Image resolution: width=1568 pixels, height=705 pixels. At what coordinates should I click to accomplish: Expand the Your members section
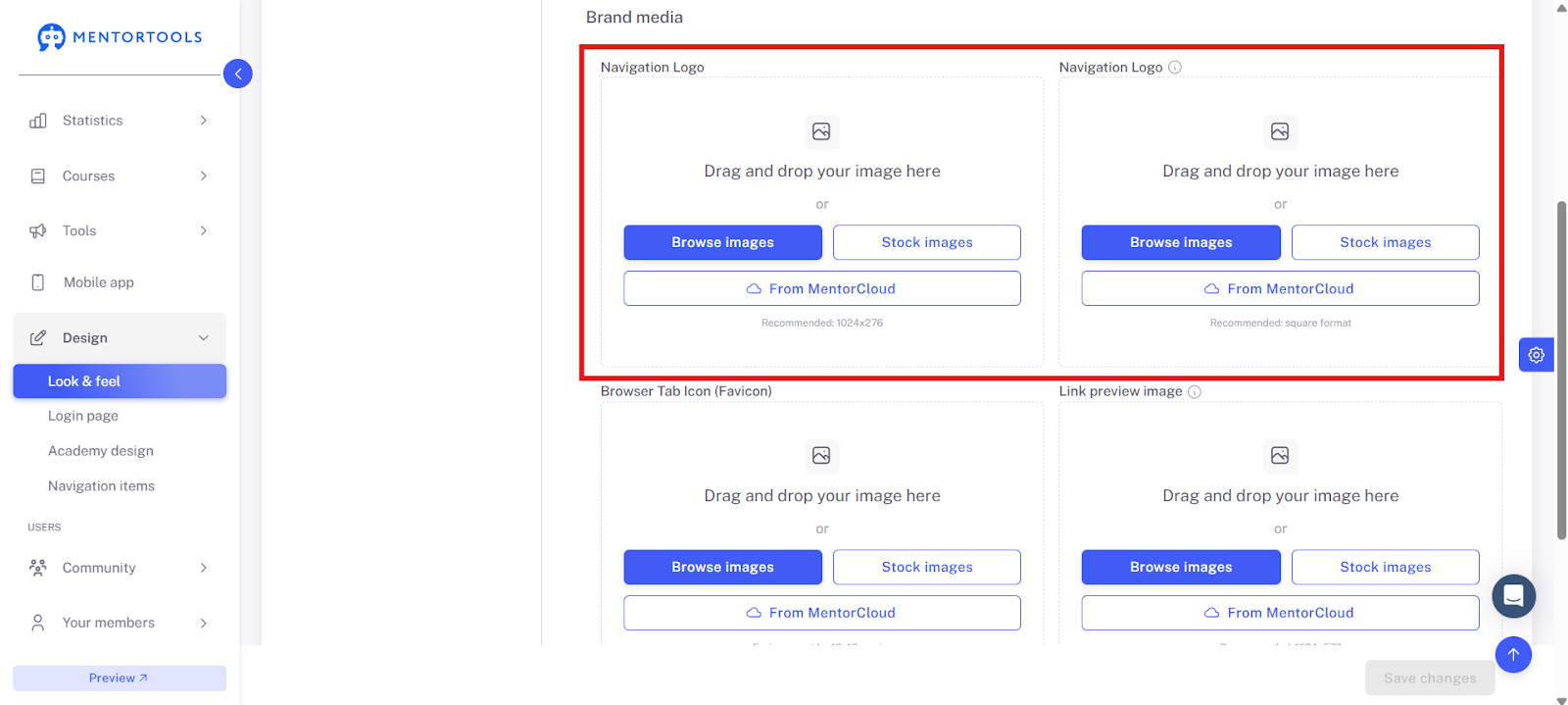click(x=120, y=623)
